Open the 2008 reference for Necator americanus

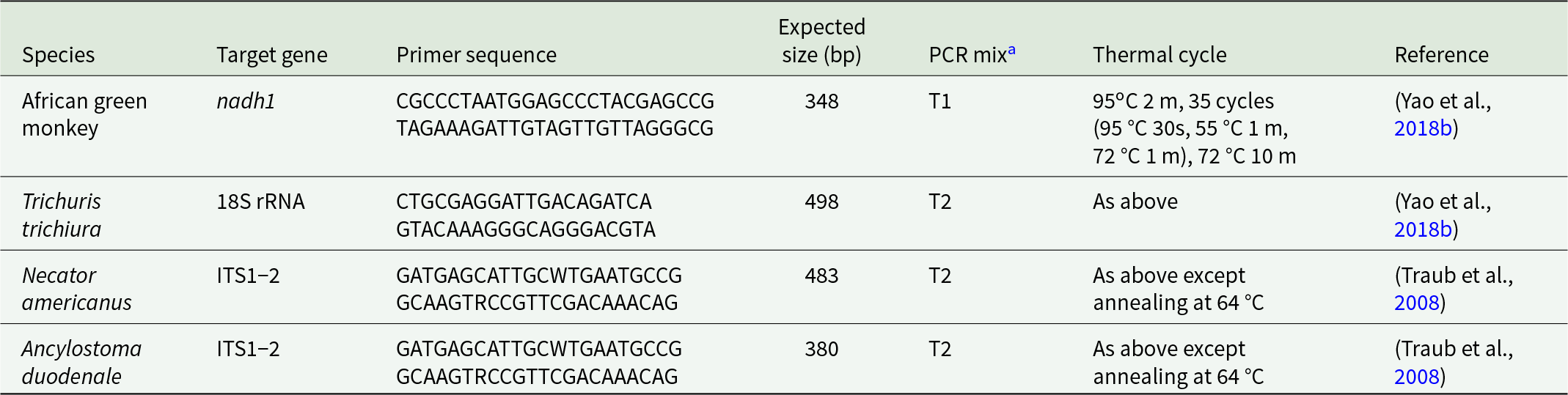click(x=1417, y=303)
